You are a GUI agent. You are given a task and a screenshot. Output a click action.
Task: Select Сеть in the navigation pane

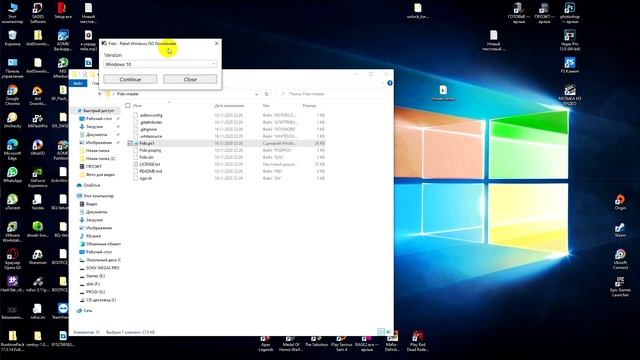(87, 311)
